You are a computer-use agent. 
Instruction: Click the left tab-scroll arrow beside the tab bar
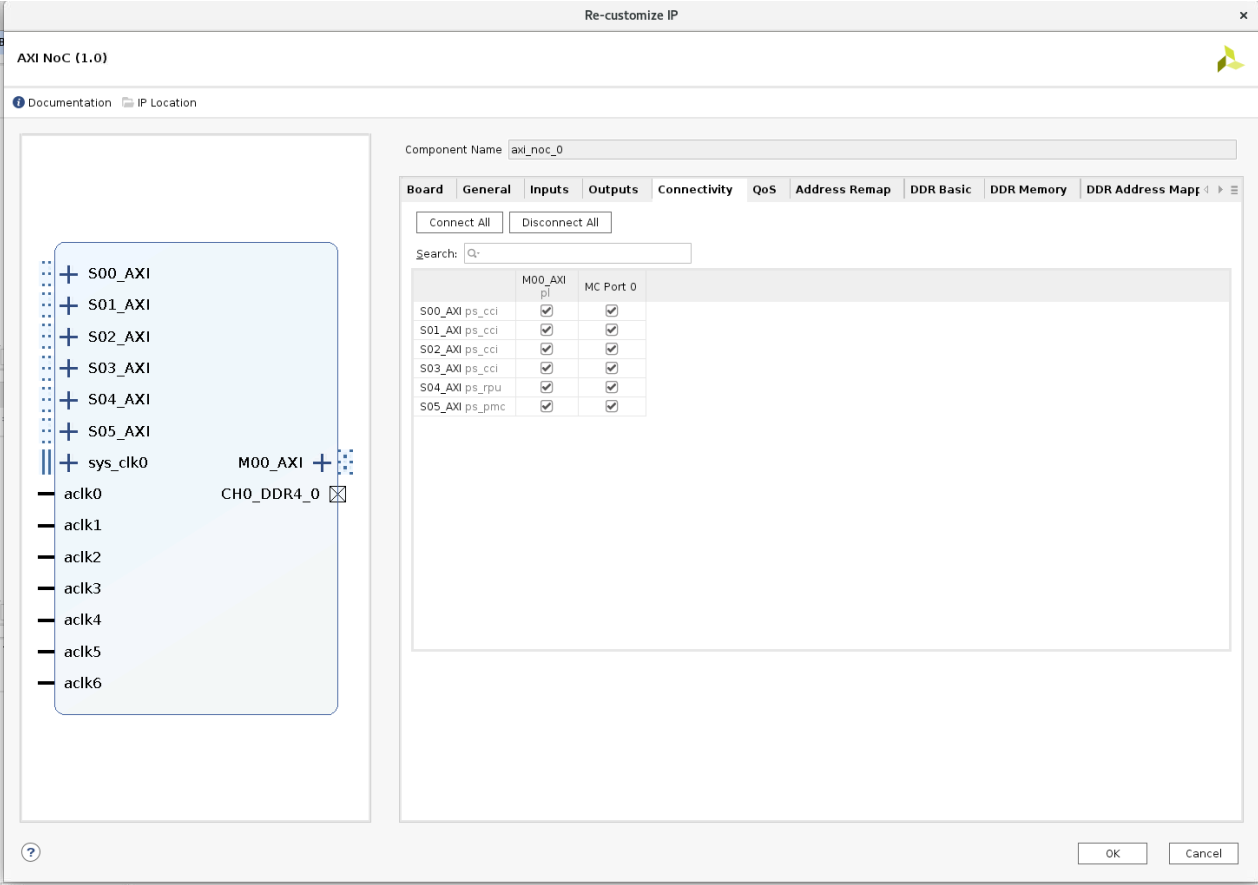click(x=1208, y=188)
